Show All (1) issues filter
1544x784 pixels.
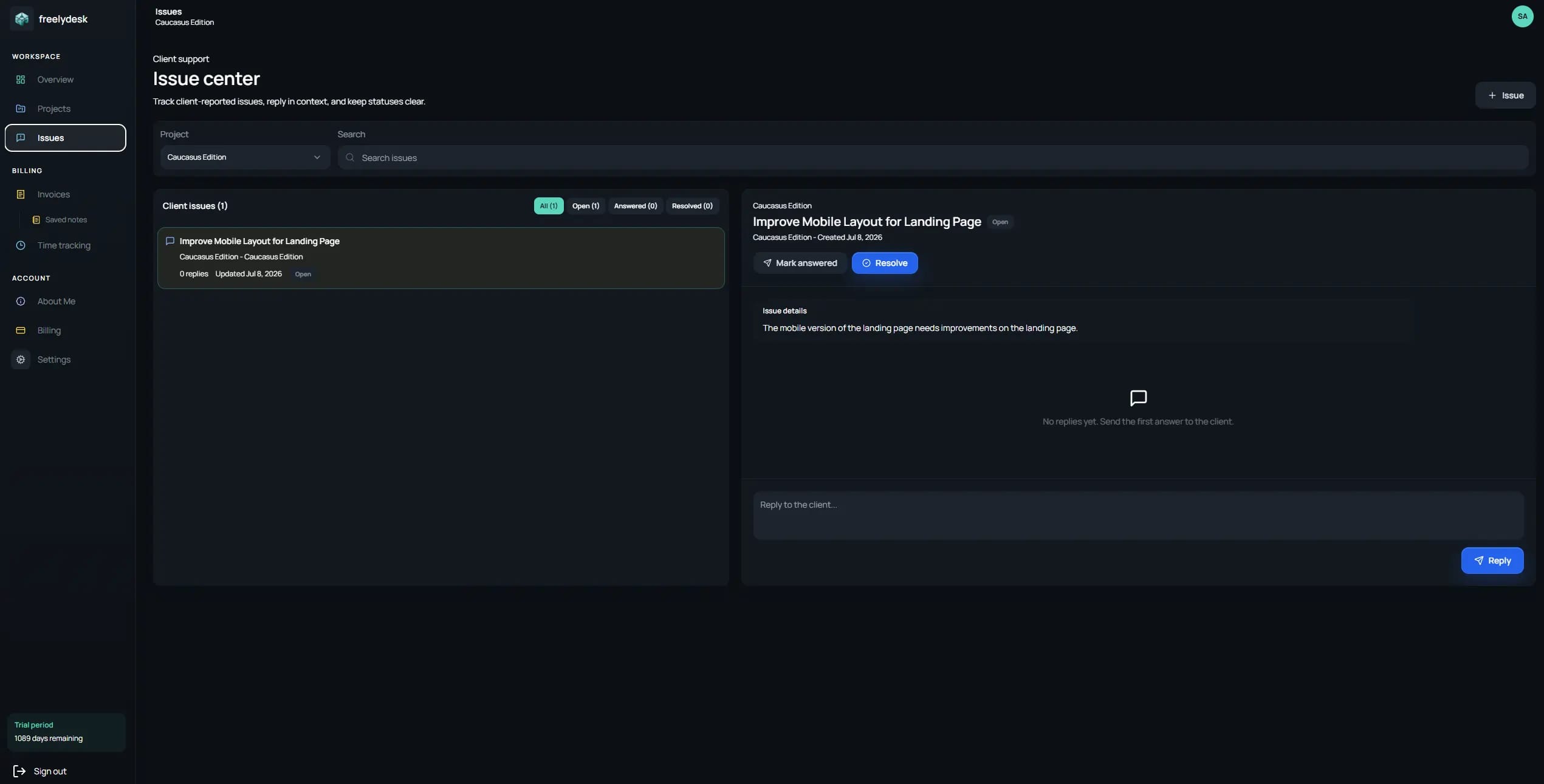pyautogui.click(x=548, y=206)
